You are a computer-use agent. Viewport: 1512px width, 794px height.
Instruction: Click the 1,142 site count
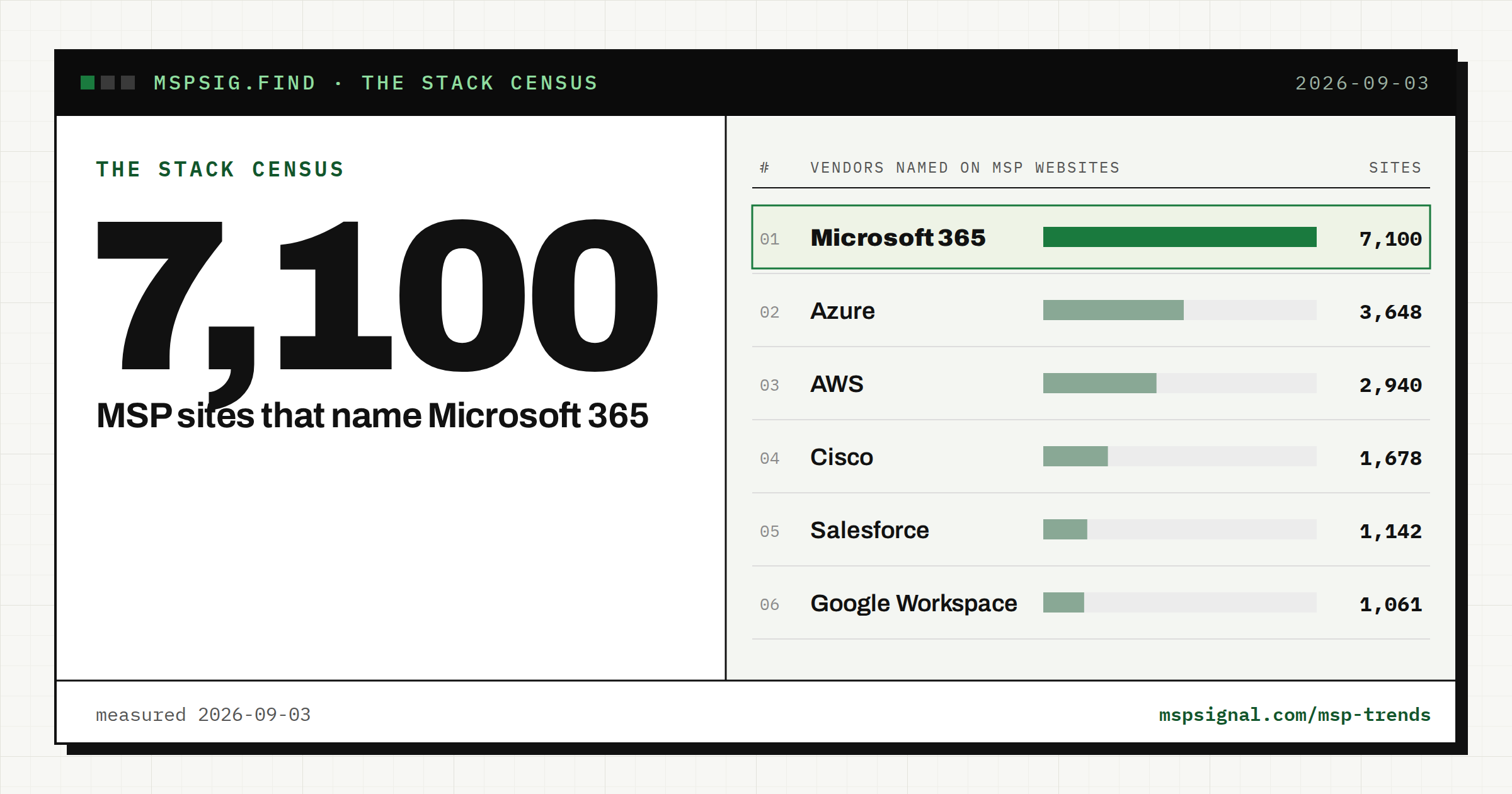click(x=1390, y=531)
